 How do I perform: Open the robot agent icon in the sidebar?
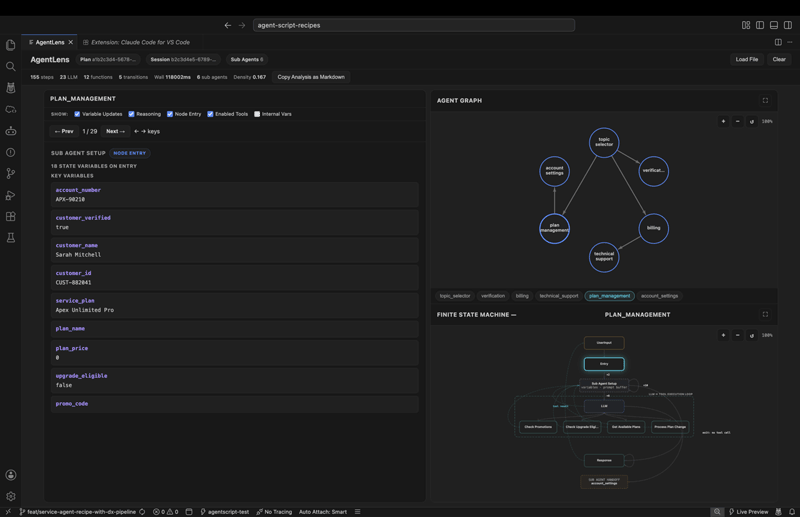pos(10,131)
